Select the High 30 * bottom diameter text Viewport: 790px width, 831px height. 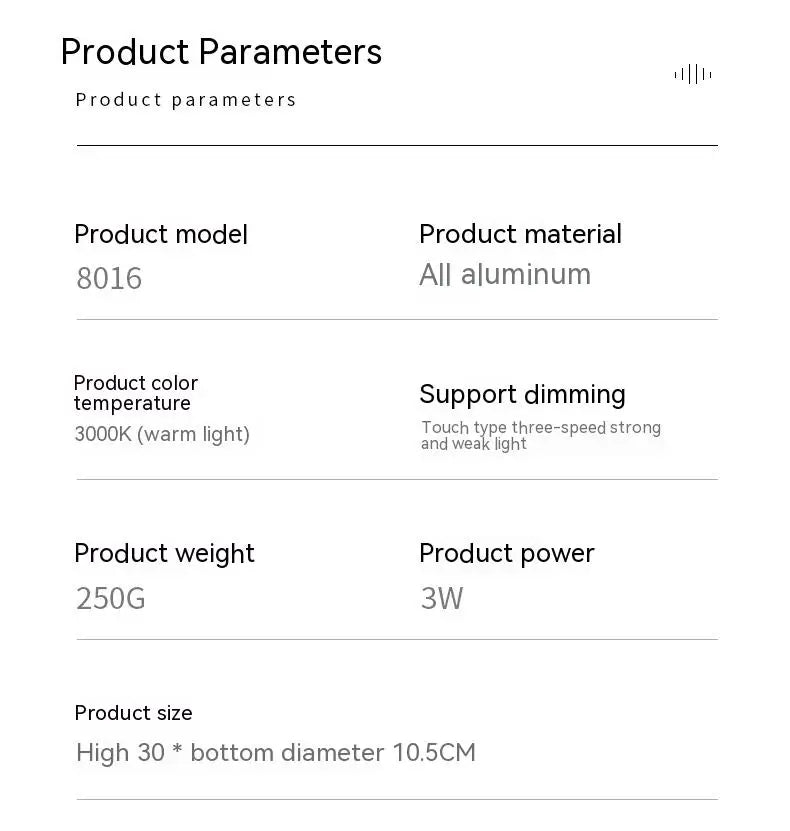pos(276,753)
